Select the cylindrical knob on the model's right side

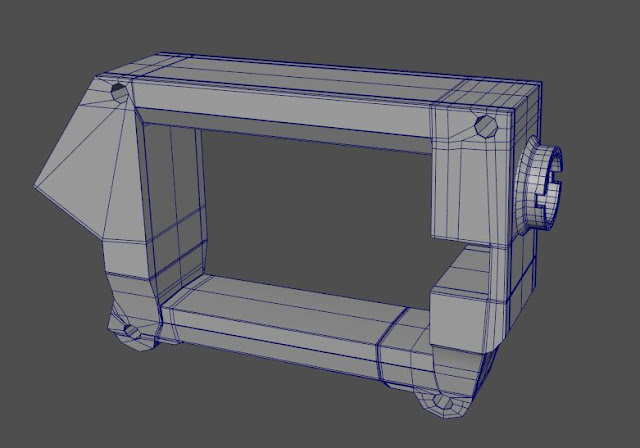[x=539, y=185]
